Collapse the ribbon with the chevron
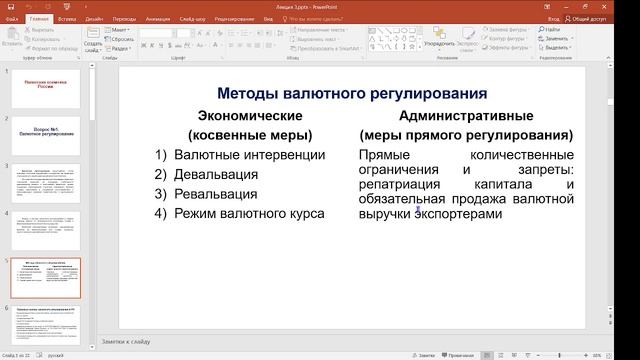640x360 pixels. click(x=608, y=58)
